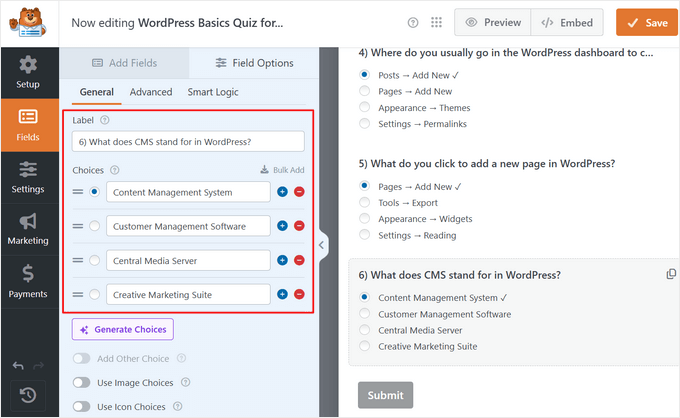Select Settings → Reading radio in preview

pos(365,235)
